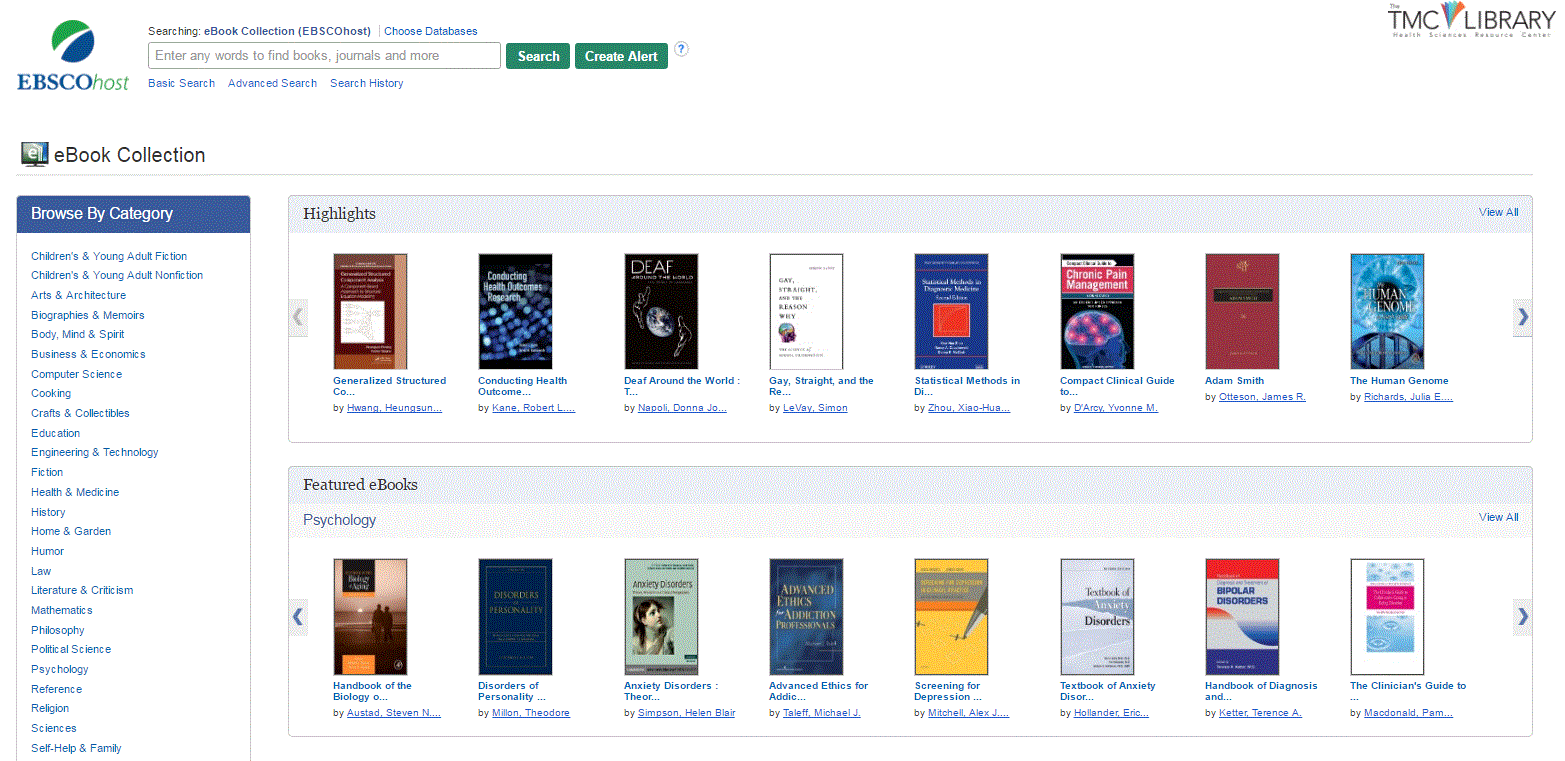Open the Search History view
Viewport: 1565px width, 761px height.
tap(366, 83)
